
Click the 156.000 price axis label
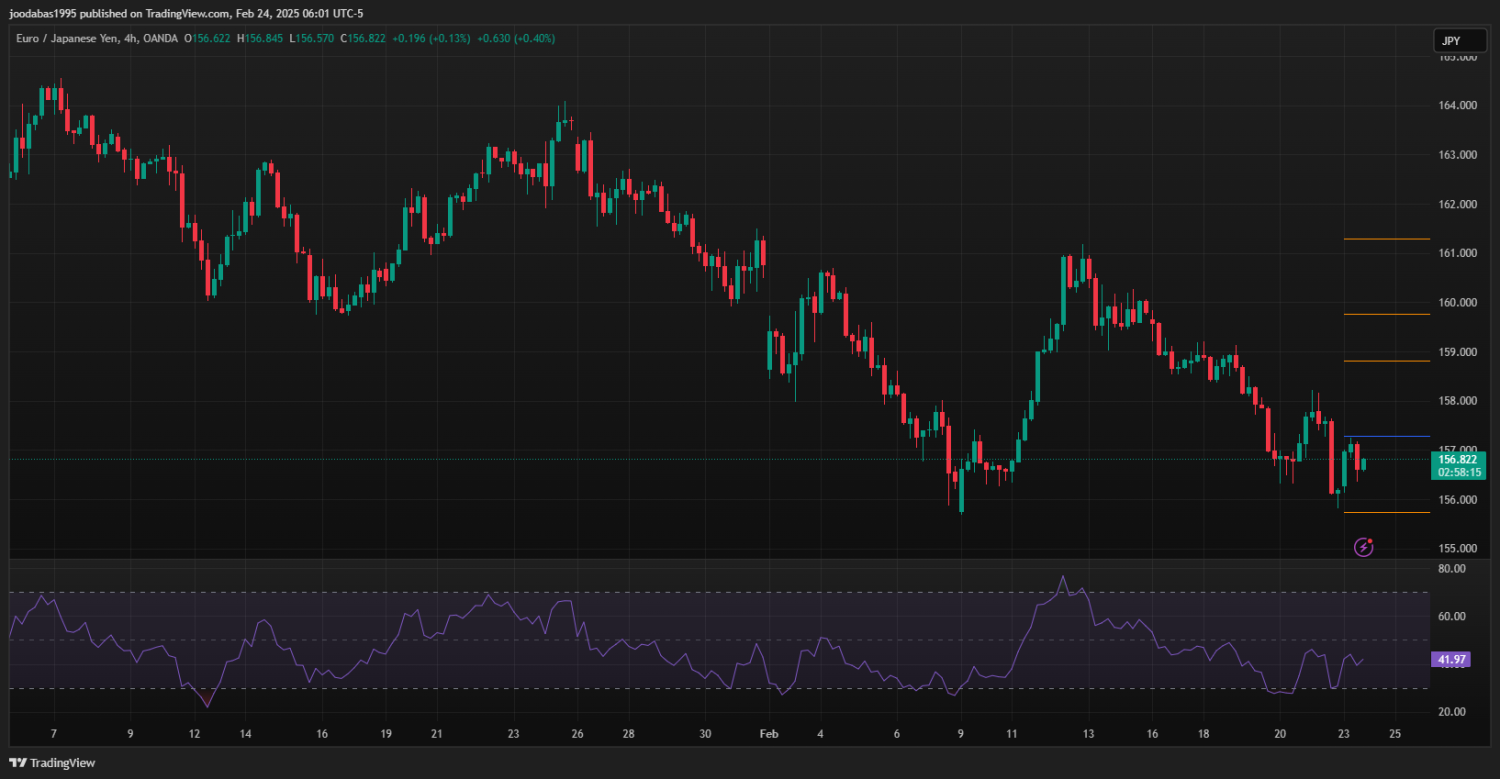click(x=1457, y=500)
